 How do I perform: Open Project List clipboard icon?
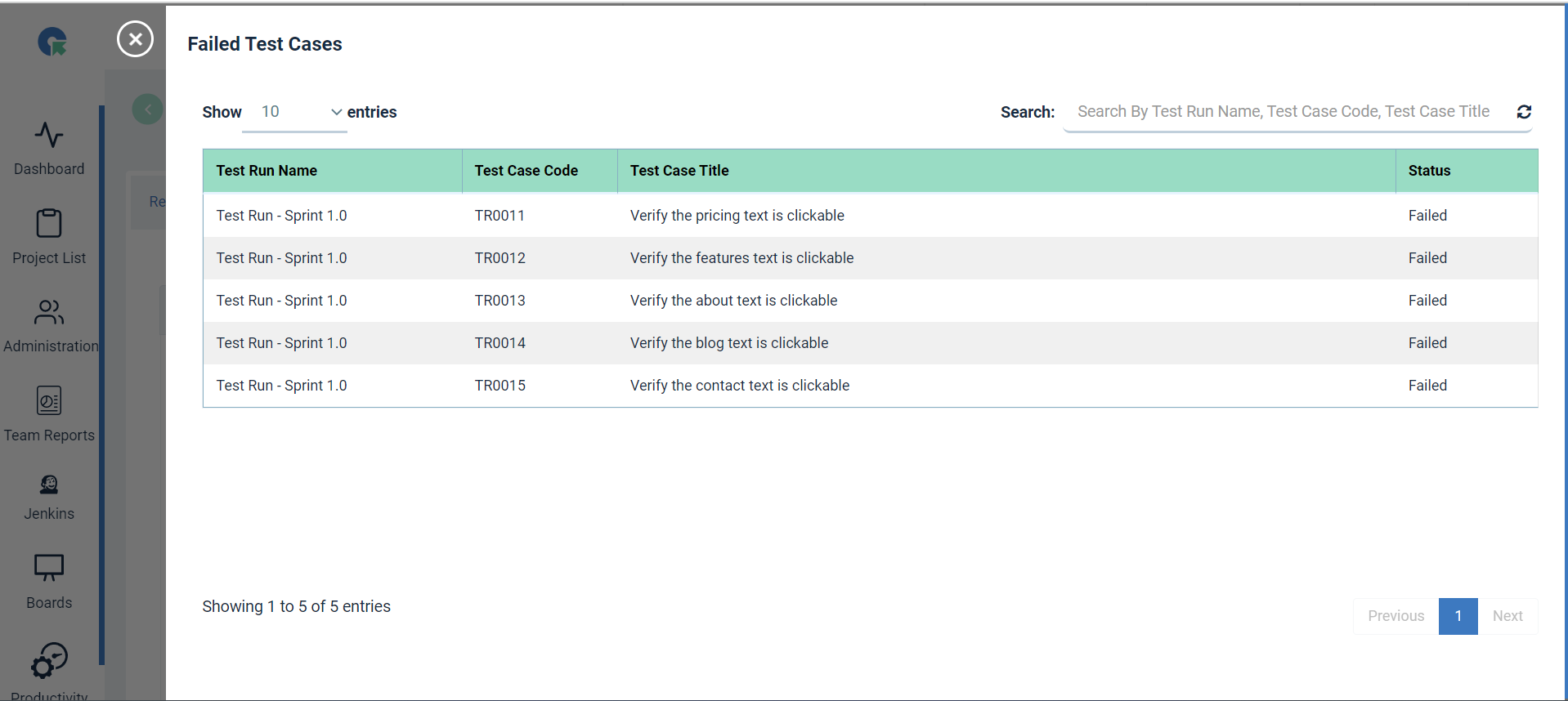point(49,223)
